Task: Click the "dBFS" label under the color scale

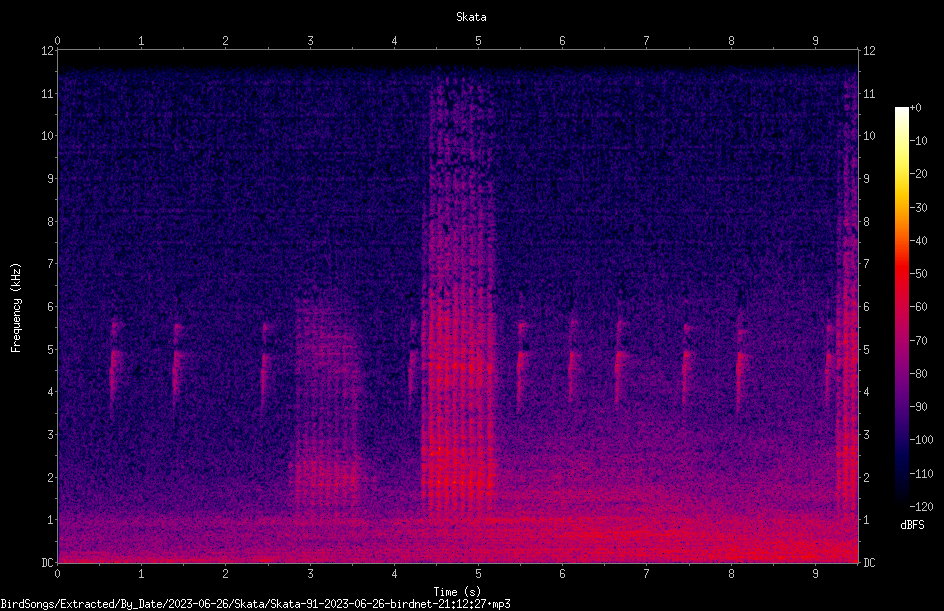Action: [912, 525]
